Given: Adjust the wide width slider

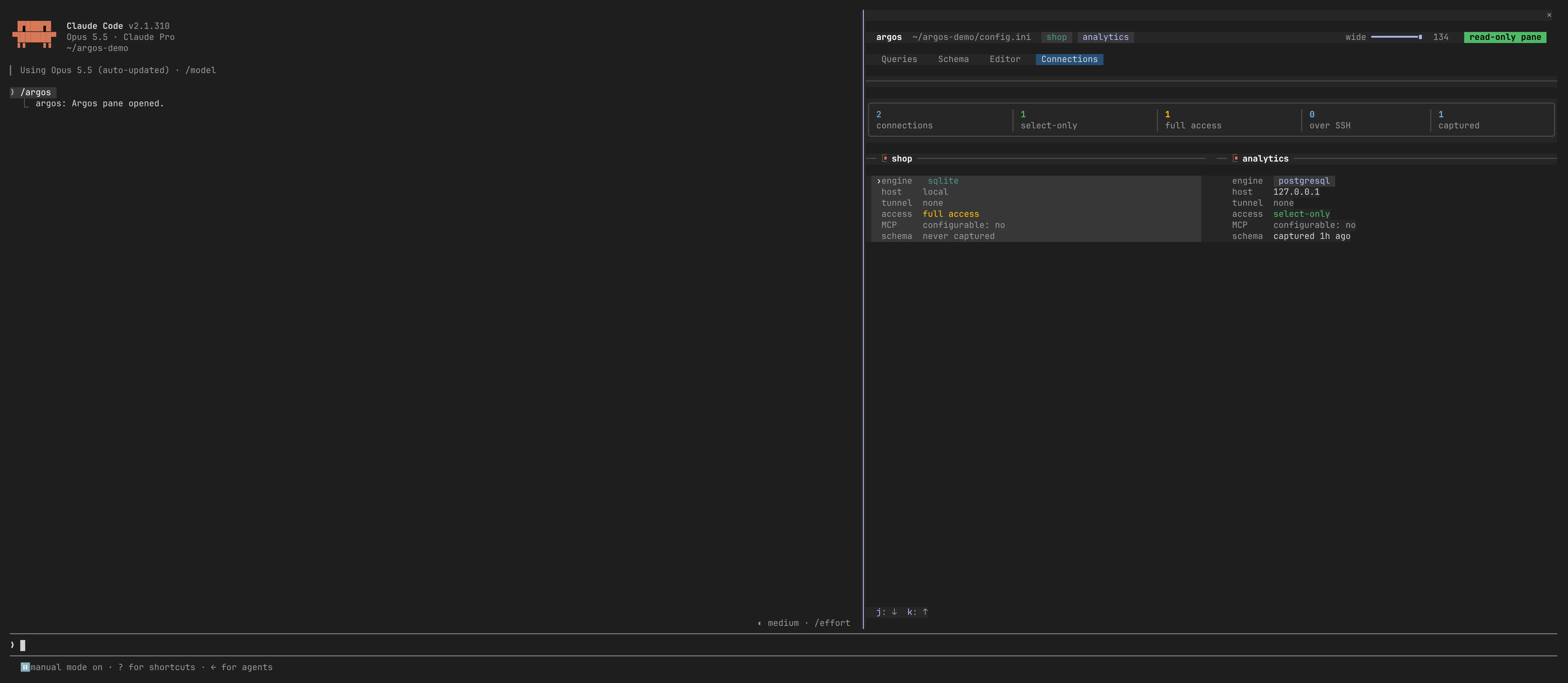Looking at the screenshot, I should pyautogui.click(x=1396, y=37).
